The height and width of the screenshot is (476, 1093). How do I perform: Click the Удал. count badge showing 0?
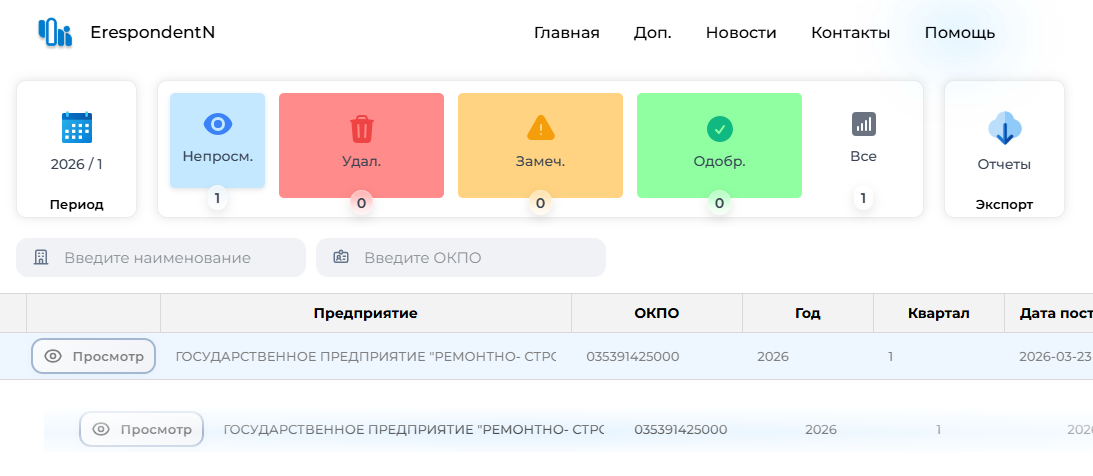361,204
